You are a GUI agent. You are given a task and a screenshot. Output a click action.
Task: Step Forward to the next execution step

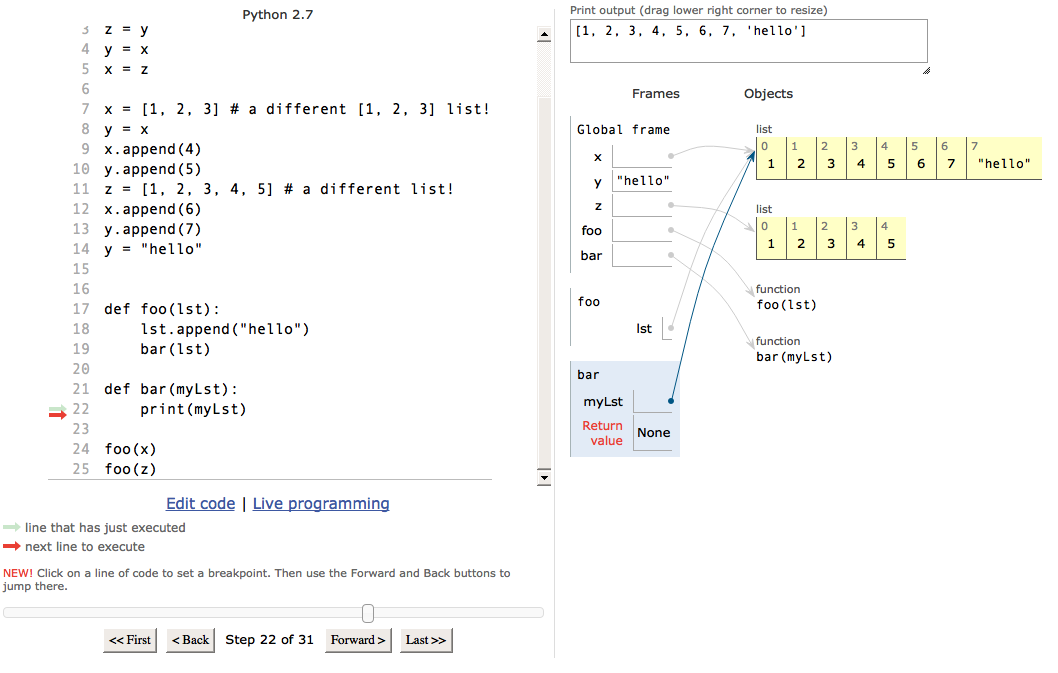358,640
